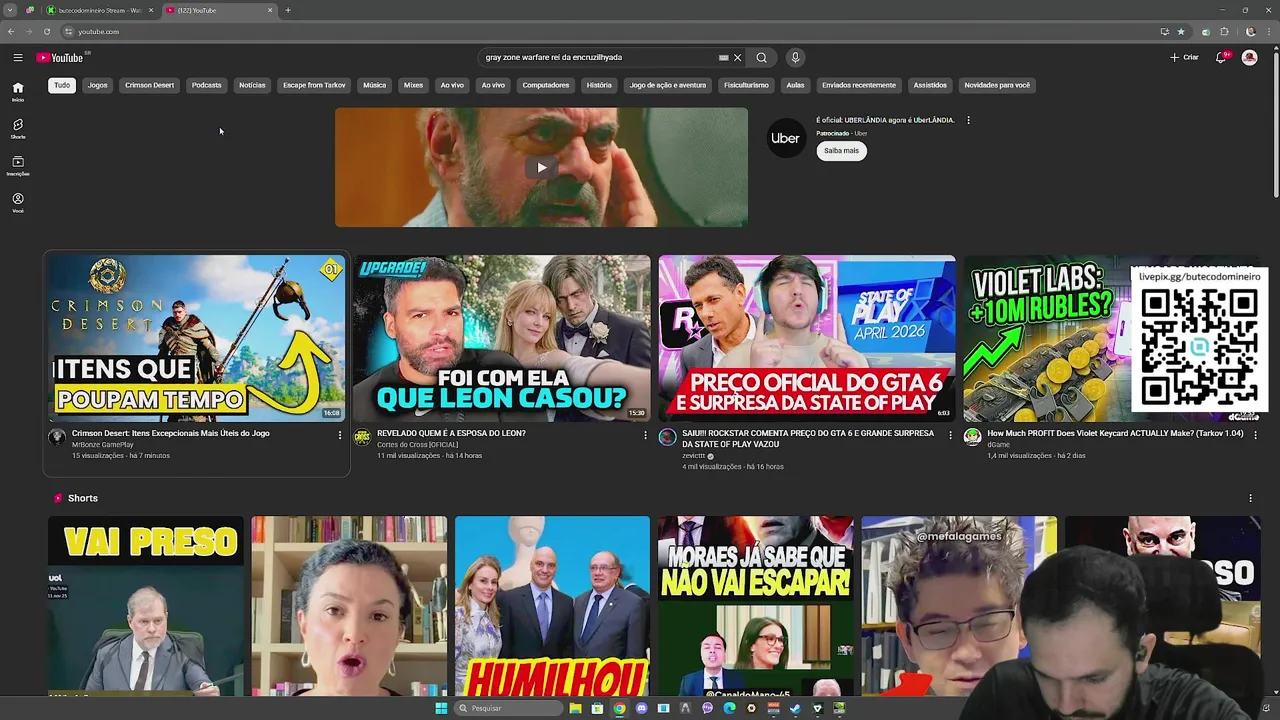This screenshot has height=720, width=1280.
Task: Open the Crimson Desert video title link
Action: pos(171,433)
